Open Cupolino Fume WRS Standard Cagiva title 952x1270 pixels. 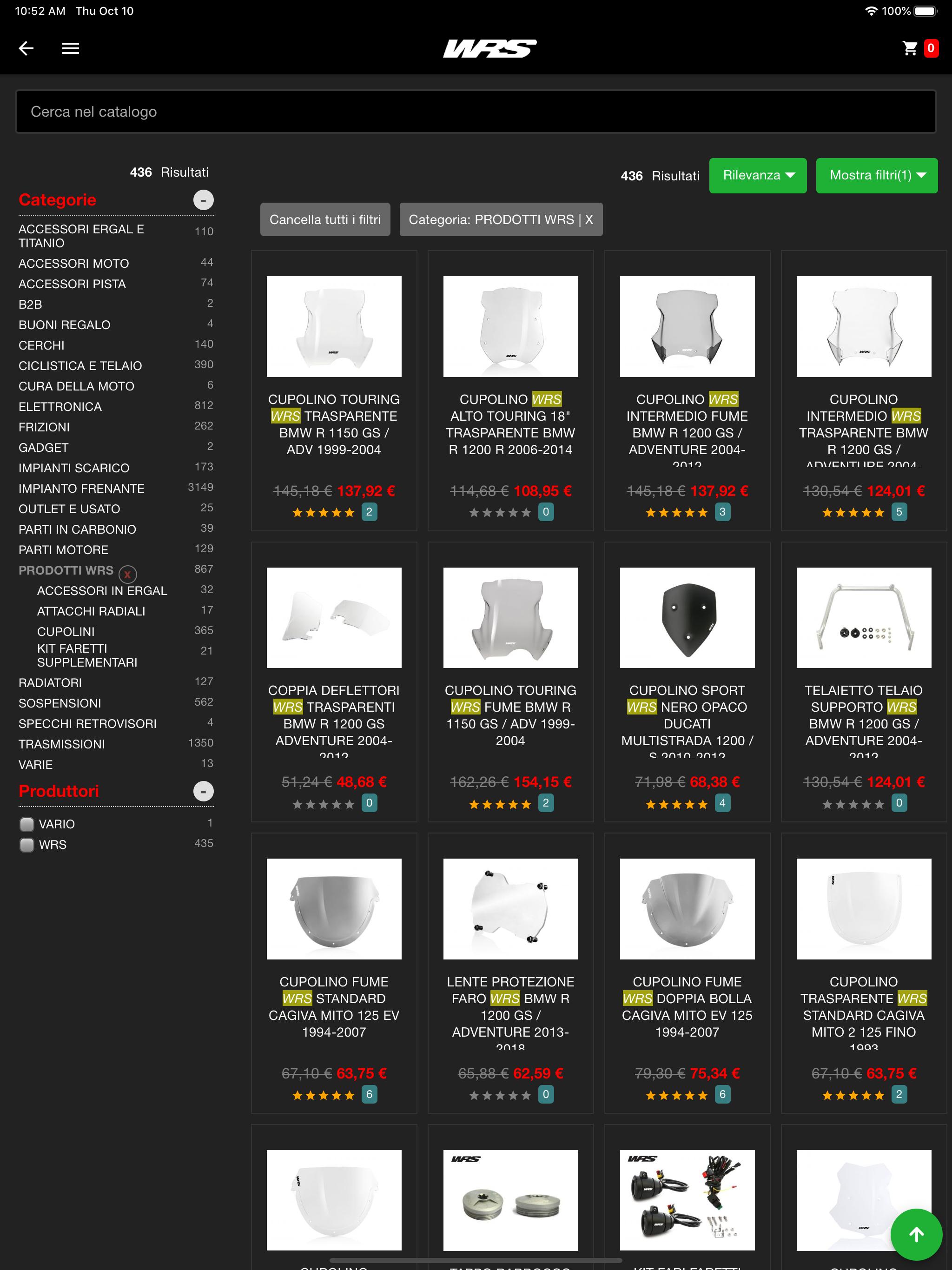pos(334,1007)
